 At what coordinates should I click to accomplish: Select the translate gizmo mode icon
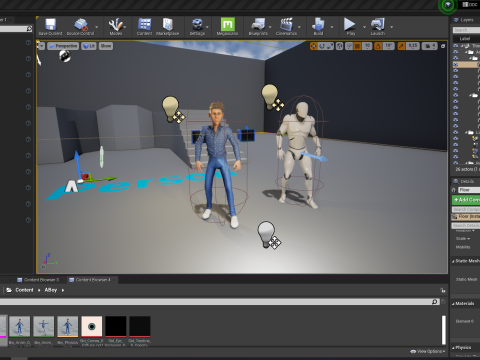pyautogui.click(x=314, y=46)
